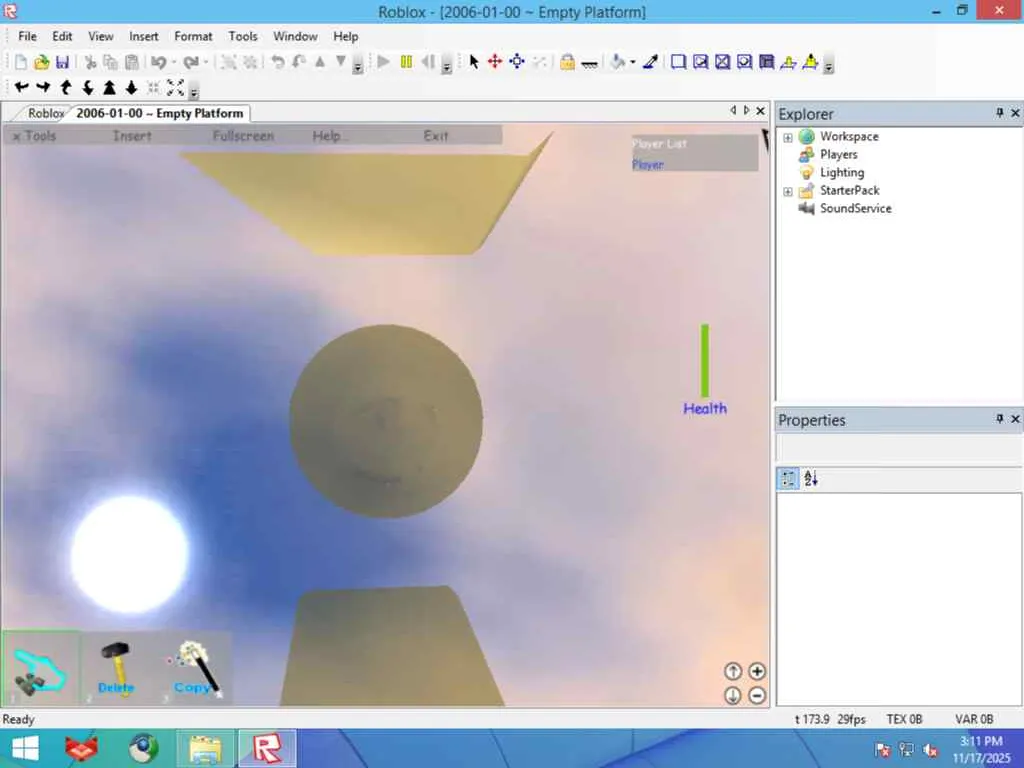Undo the last action
The width and height of the screenshot is (1024, 768).
159,62
